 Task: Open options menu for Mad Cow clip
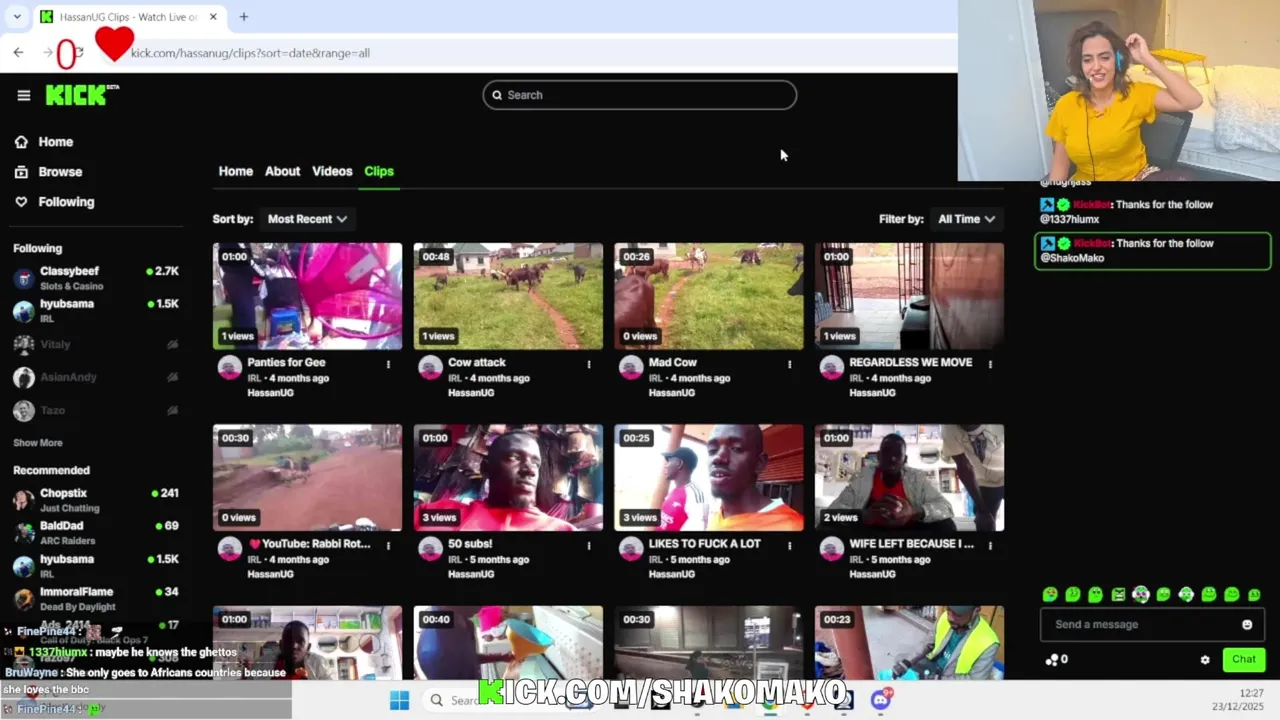790,364
